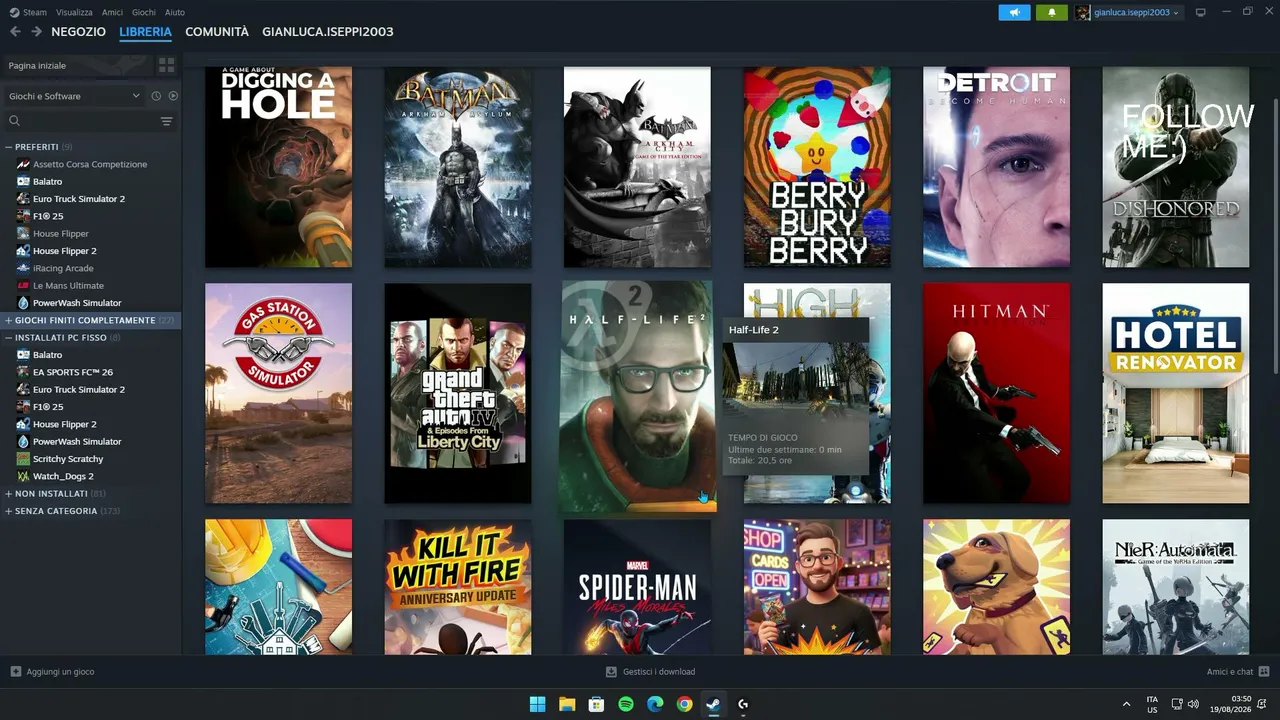Click the megaphone announcements button

coord(1014,12)
